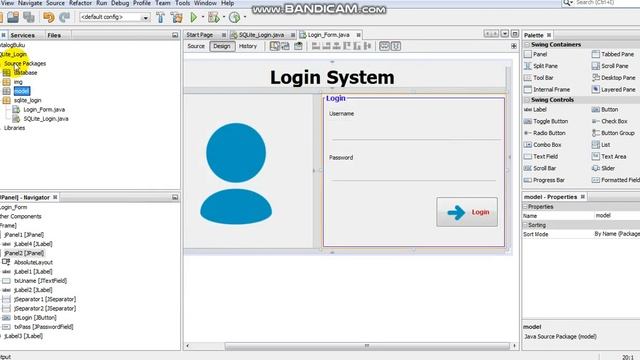Select the model package in tree
The height and width of the screenshot is (360, 640).
[x=22, y=91]
